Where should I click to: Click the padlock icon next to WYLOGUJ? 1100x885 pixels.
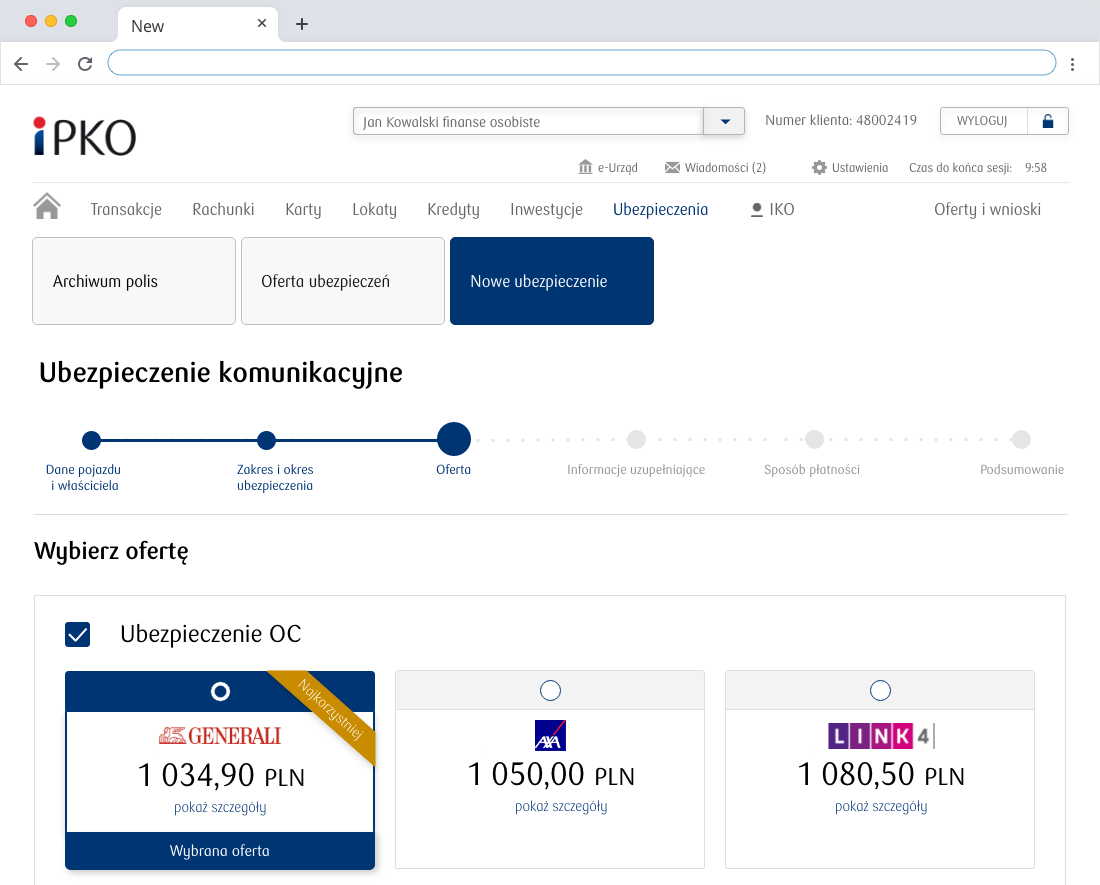[1047, 121]
